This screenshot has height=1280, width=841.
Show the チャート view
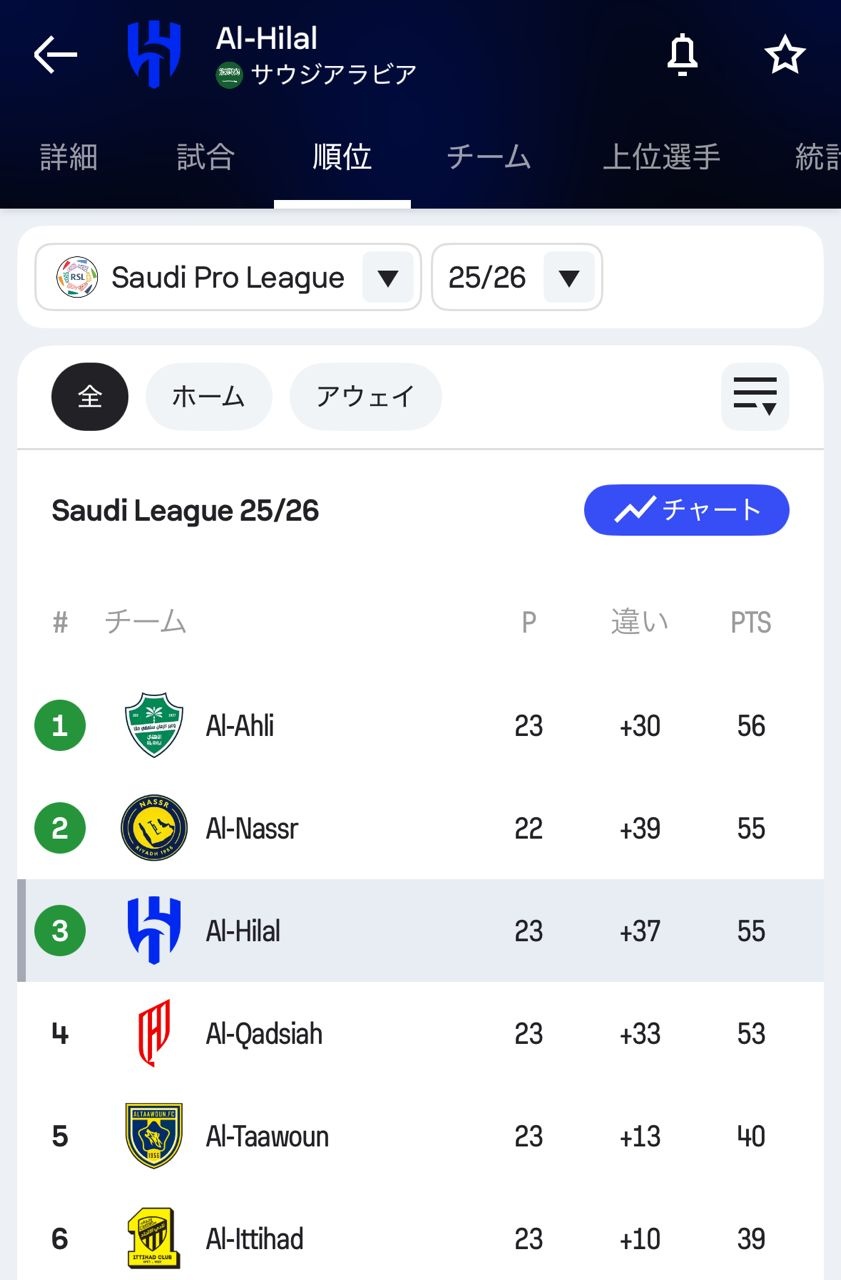click(x=686, y=511)
